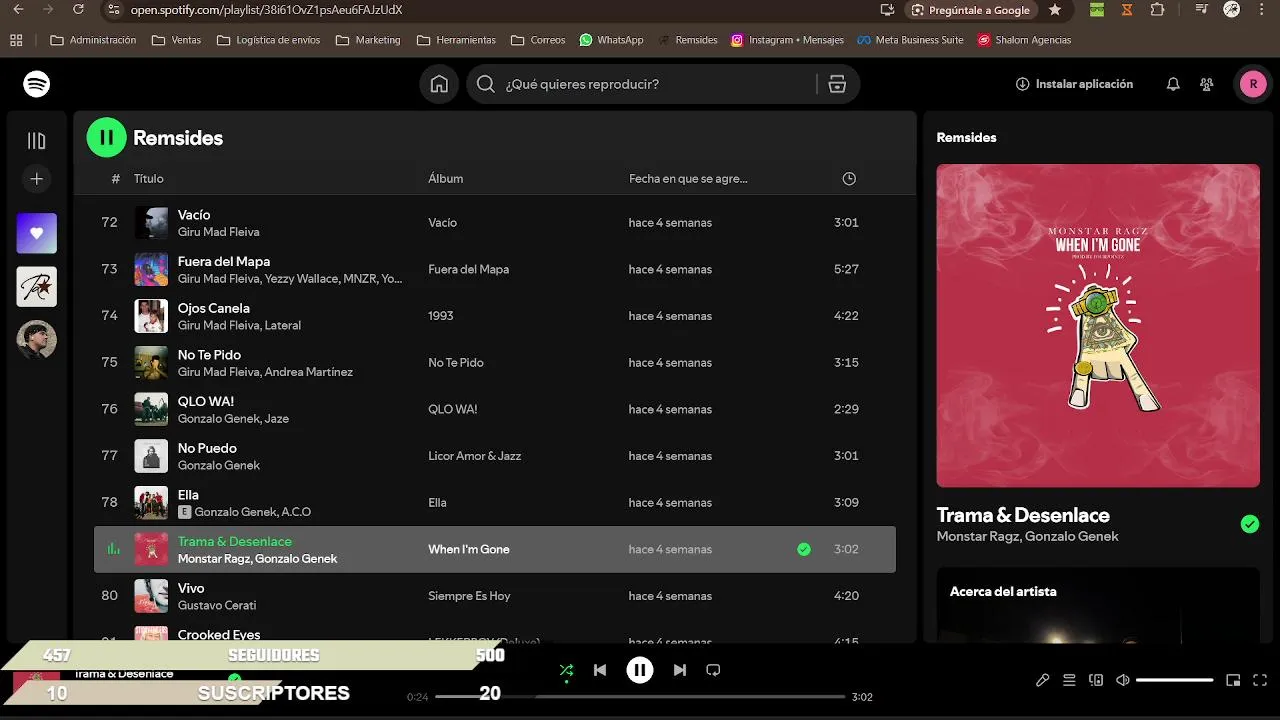Screen dimensions: 1280x720
Task: Skip to previous track
Action: point(600,670)
